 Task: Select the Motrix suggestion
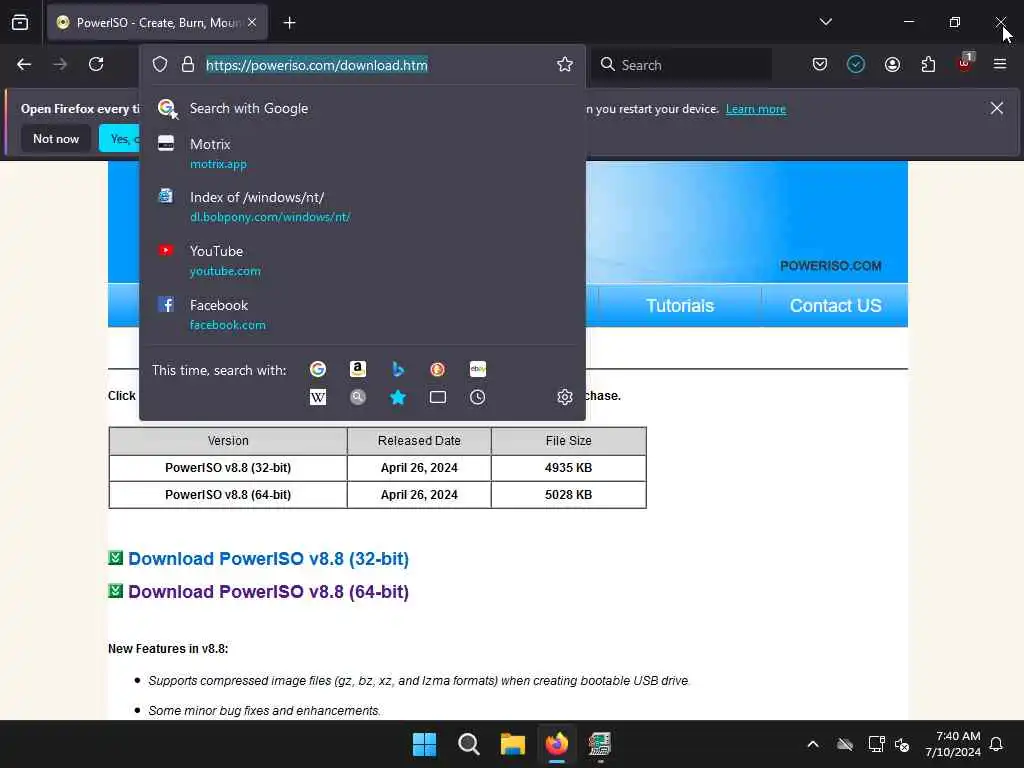(x=362, y=153)
